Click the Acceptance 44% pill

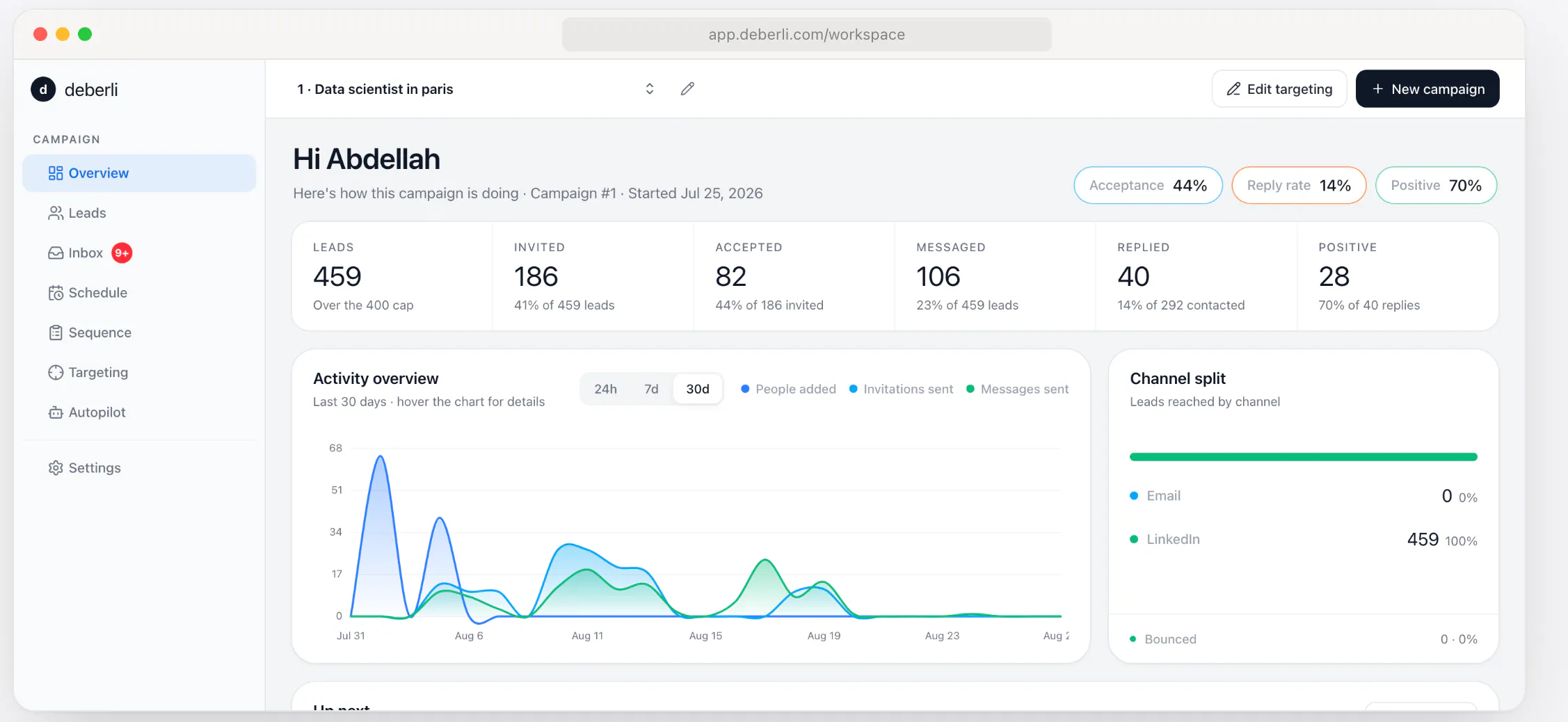[x=1148, y=186]
